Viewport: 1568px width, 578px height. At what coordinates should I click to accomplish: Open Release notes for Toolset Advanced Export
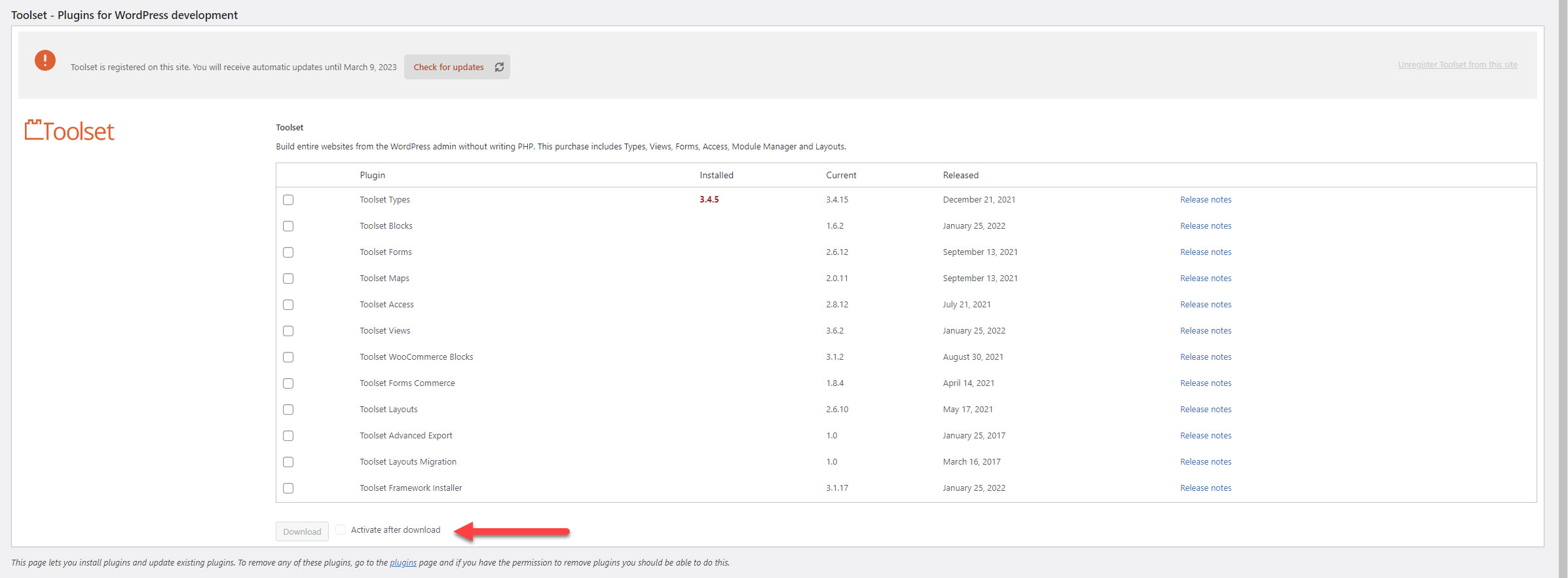coord(1205,436)
